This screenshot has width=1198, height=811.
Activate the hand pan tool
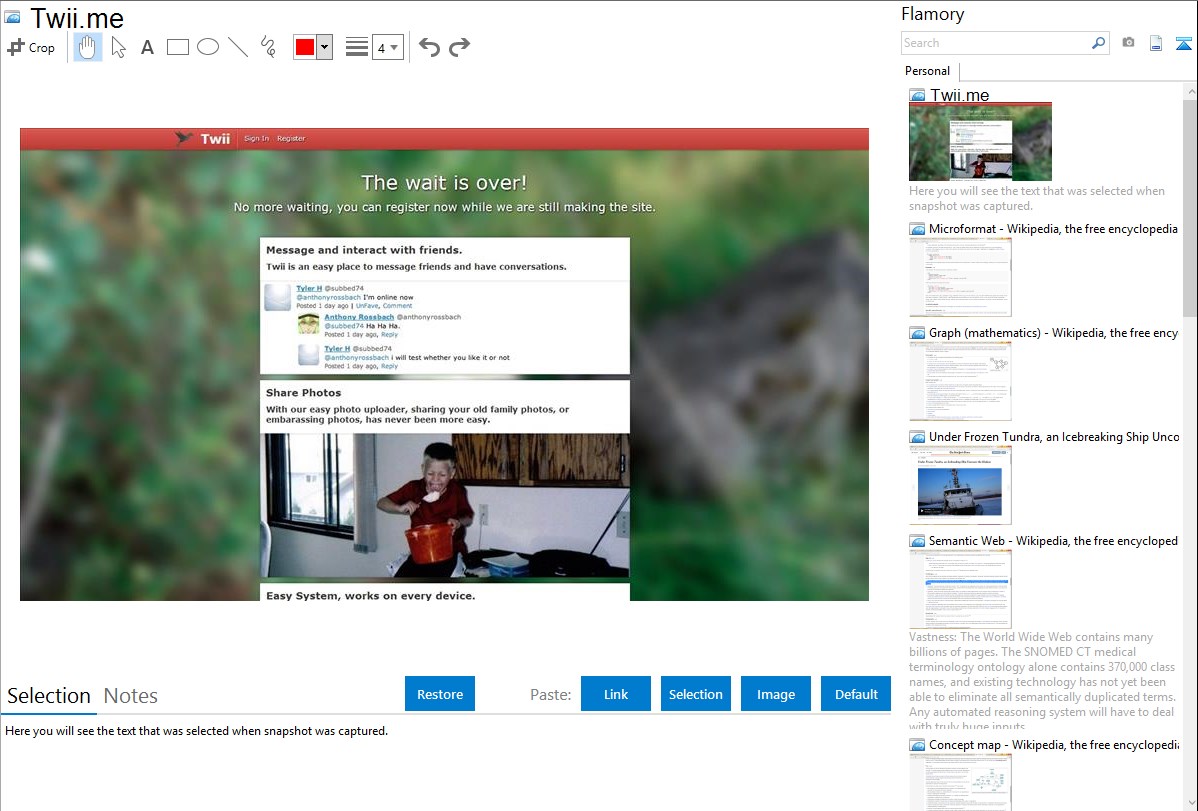tap(88, 47)
